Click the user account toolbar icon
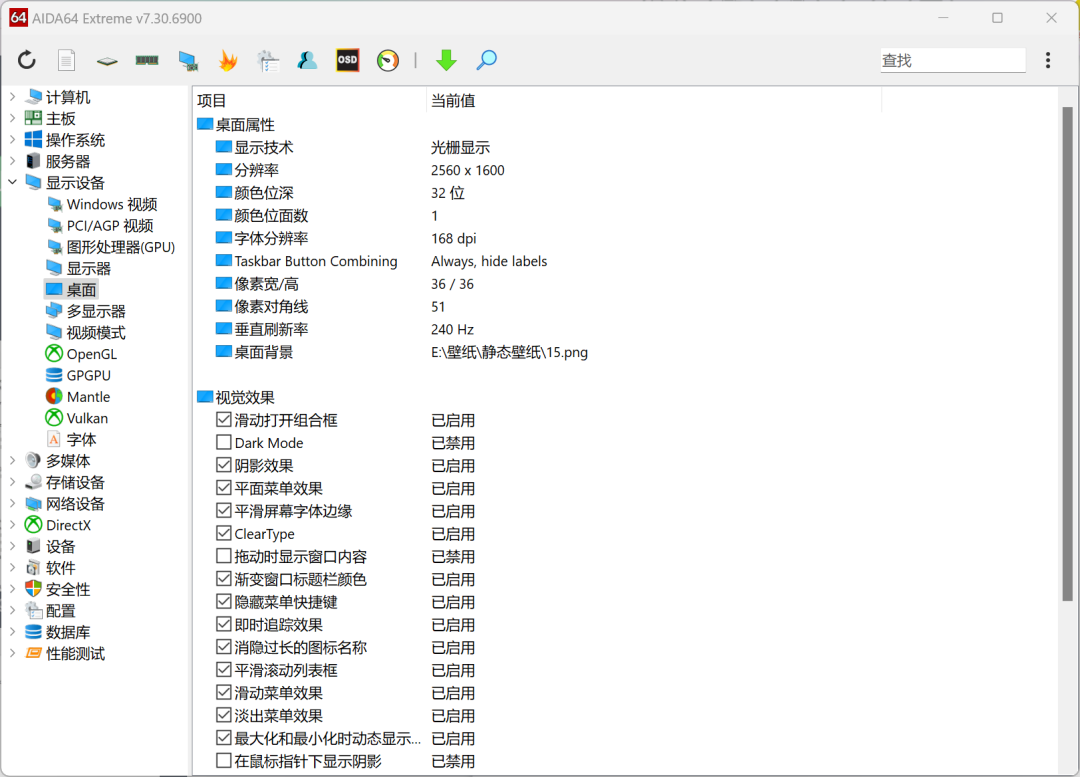Viewport: 1080px width, 777px height. pyautogui.click(x=307, y=61)
